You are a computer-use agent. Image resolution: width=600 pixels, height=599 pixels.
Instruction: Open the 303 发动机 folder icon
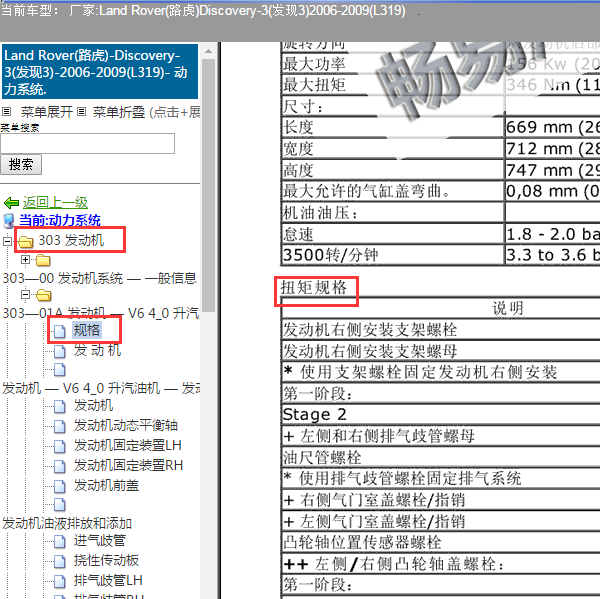[x=26, y=242]
